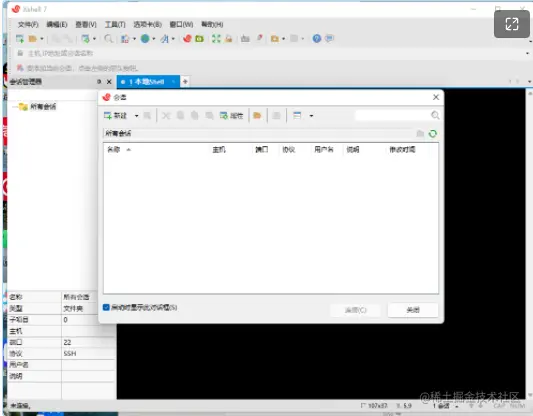Click the 属性 properties icon in the dialog
The image size is (533, 416).
[231, 116]
